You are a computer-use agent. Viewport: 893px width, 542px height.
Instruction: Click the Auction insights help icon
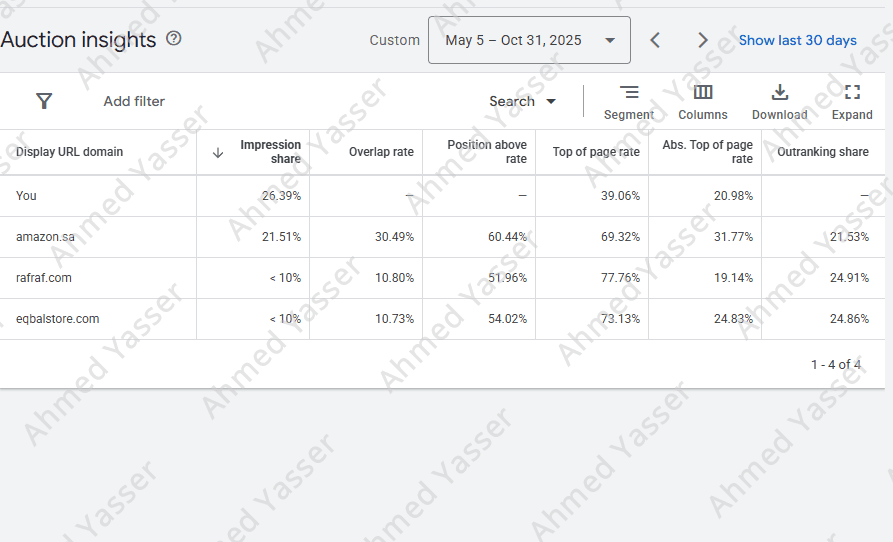[174, 39]
